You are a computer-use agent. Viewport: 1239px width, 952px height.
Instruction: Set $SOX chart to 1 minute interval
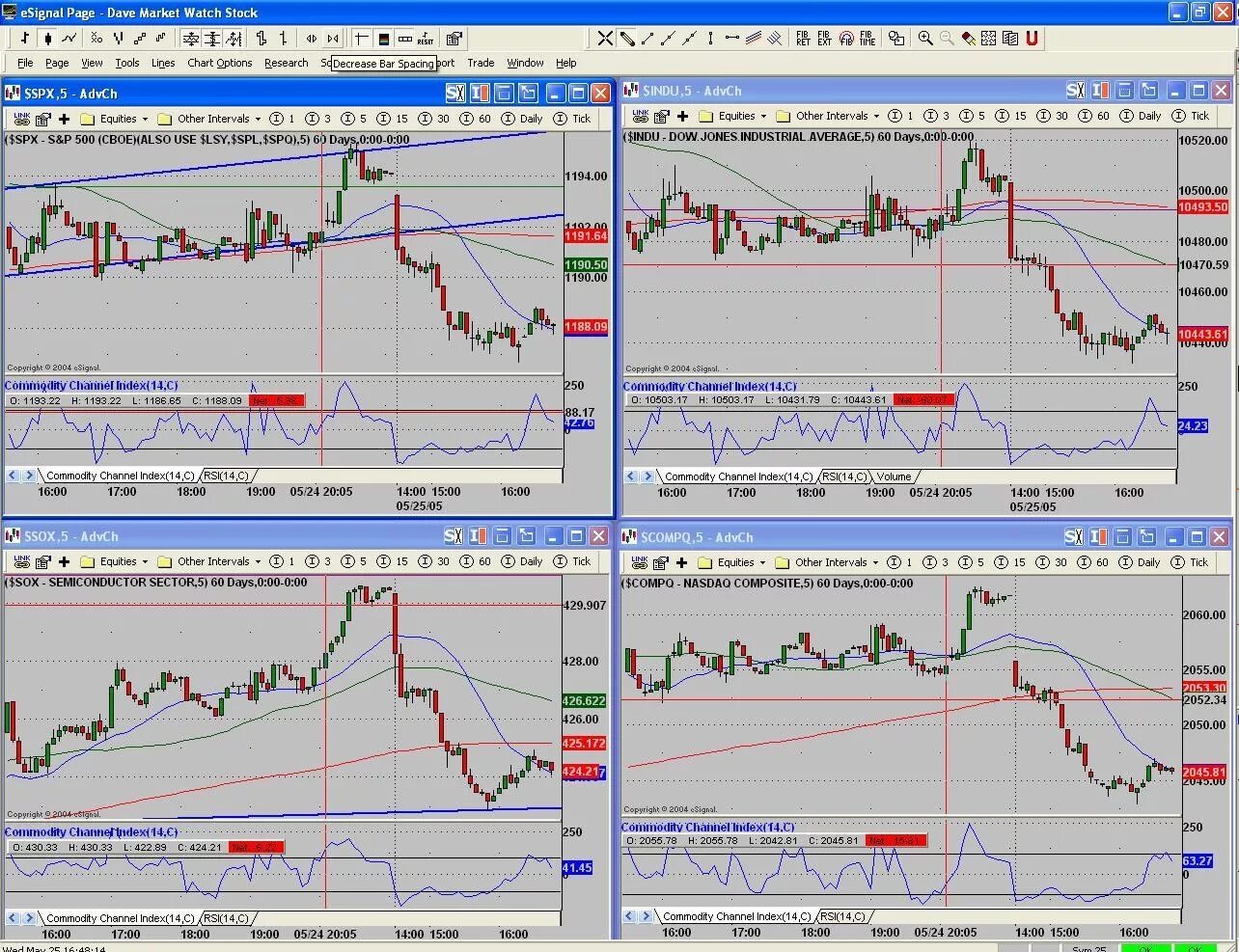tap(282, 561)
